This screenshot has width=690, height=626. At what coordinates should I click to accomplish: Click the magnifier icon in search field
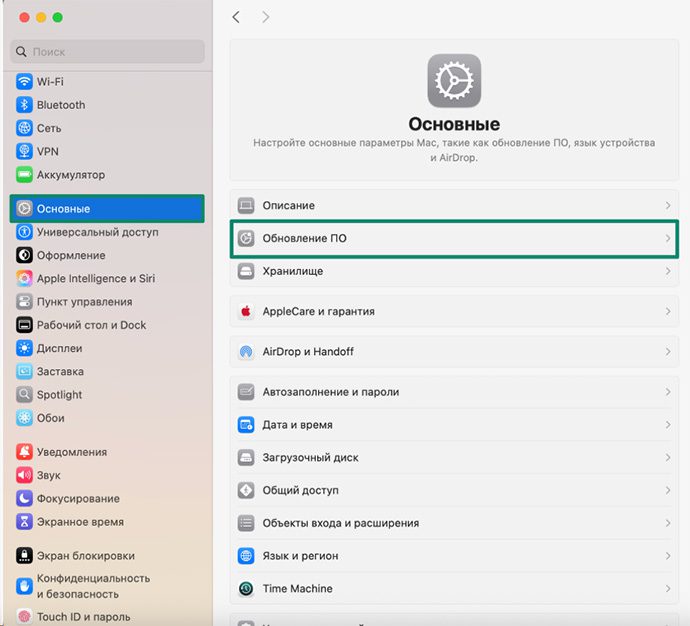(x=21, y=51)
